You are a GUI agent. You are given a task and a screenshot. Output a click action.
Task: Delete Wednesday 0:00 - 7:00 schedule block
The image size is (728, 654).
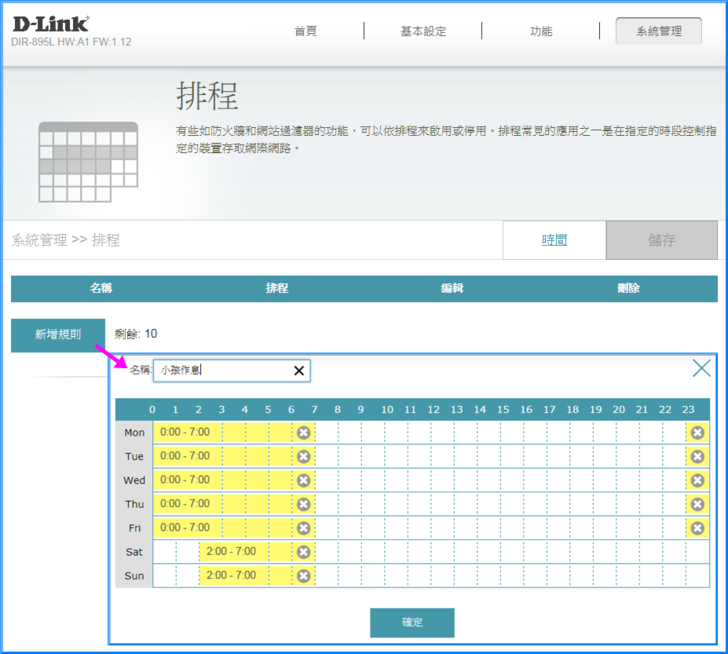click(304, 481)
